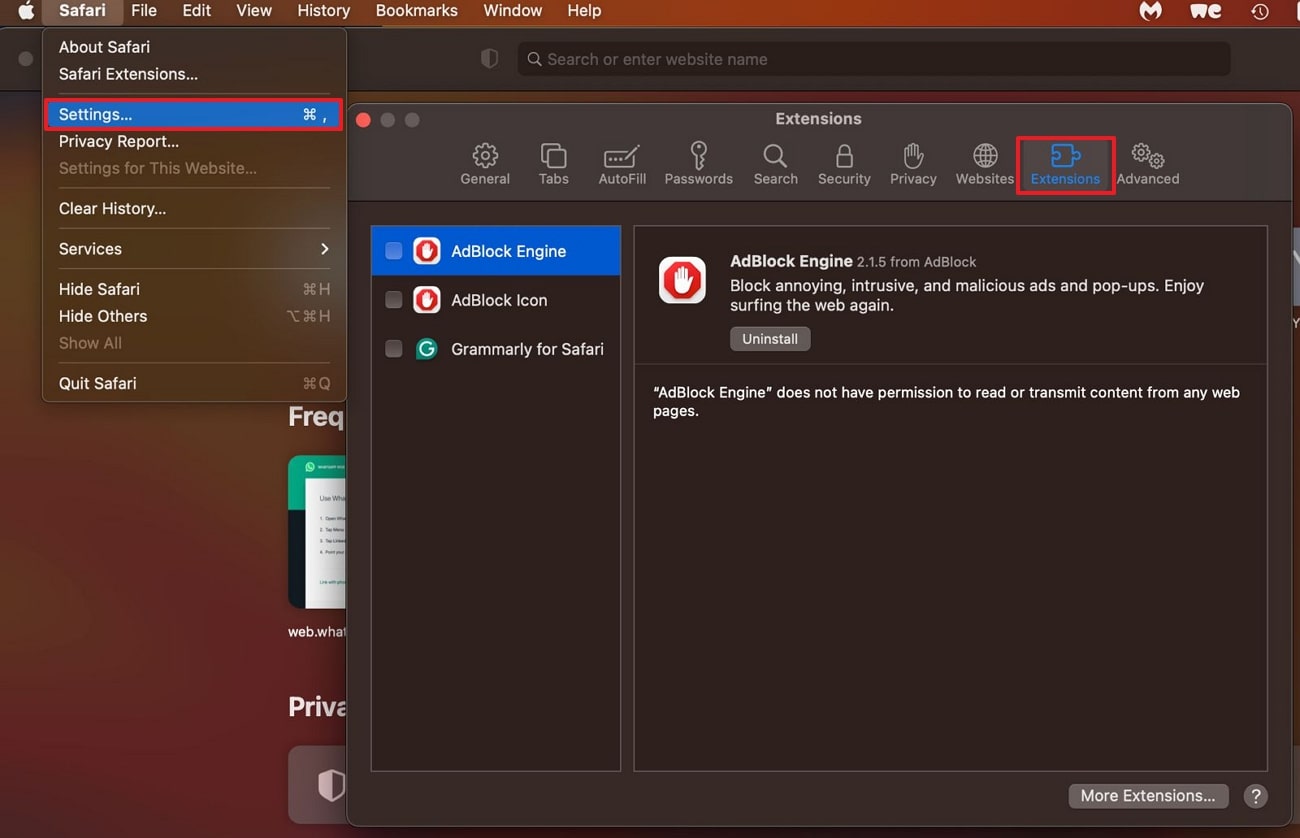Open the help question mark button
Screen dimensions: 1300x838
pyautogui.click(x=1255, y=796)
